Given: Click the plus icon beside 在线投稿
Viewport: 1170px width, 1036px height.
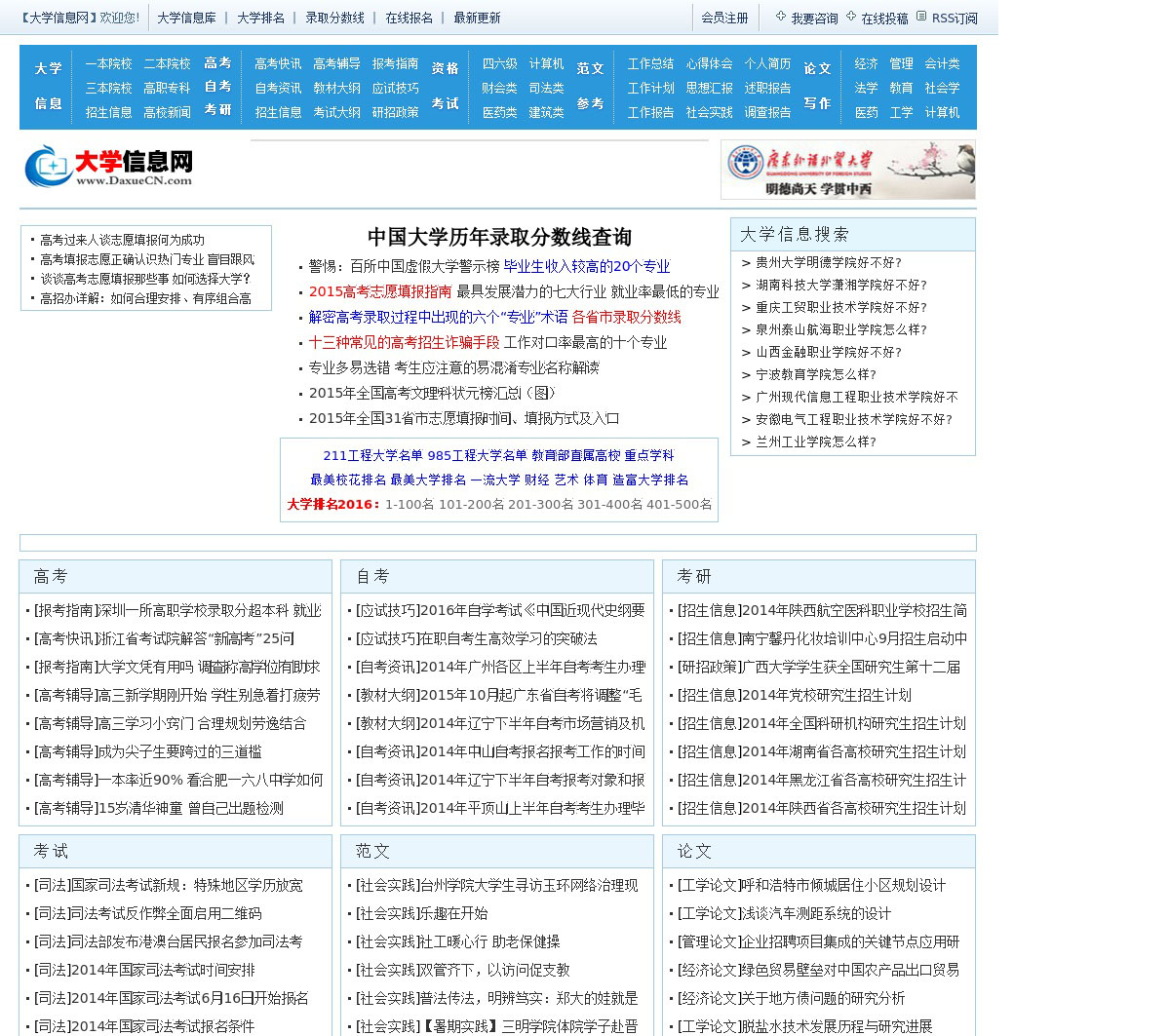Looking at the screenshot, I should click(x=851, y=17).
